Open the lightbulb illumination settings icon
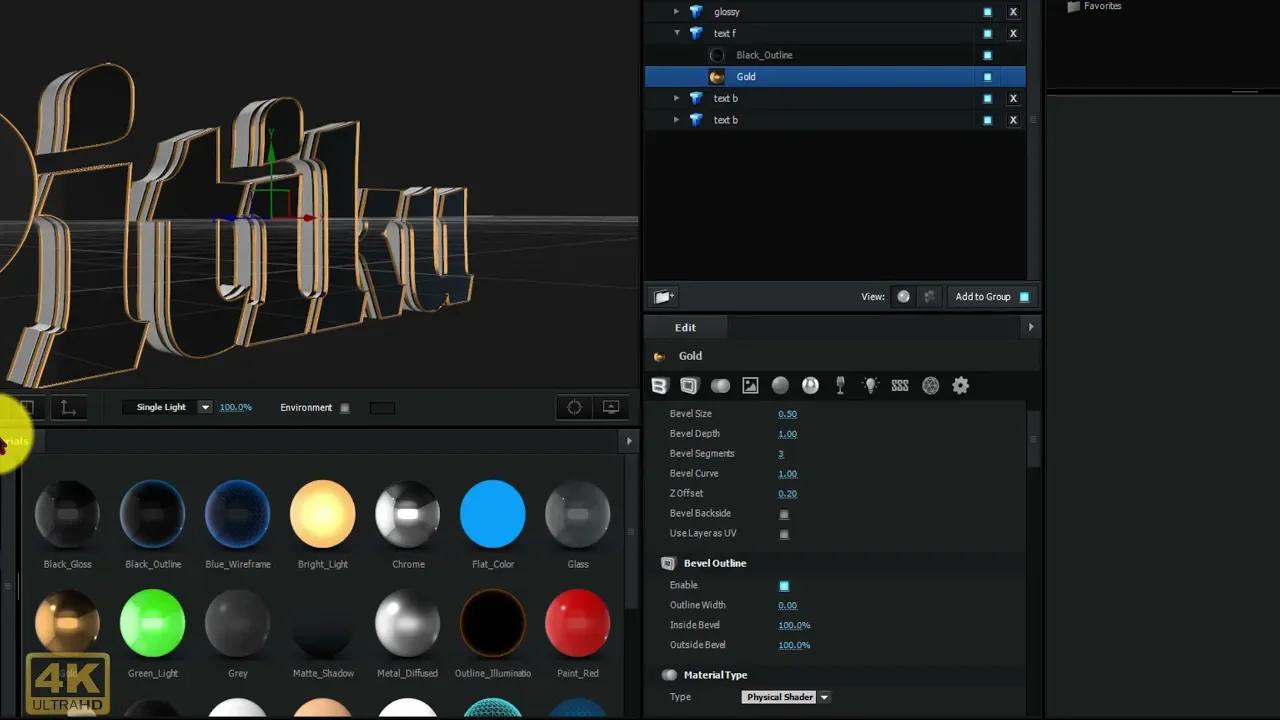The height and width of the screenshot is (720, 1280). click(x=869, y=385)
